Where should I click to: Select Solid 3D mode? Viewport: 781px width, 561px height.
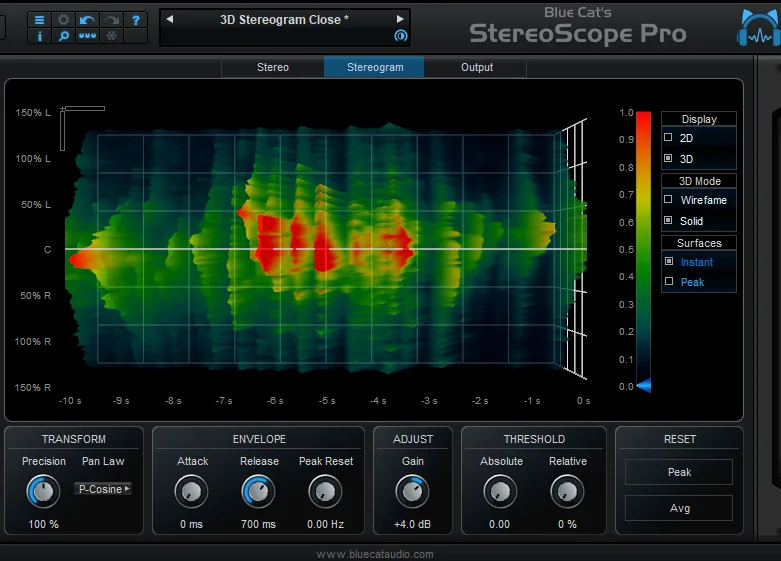click(668, 220)
